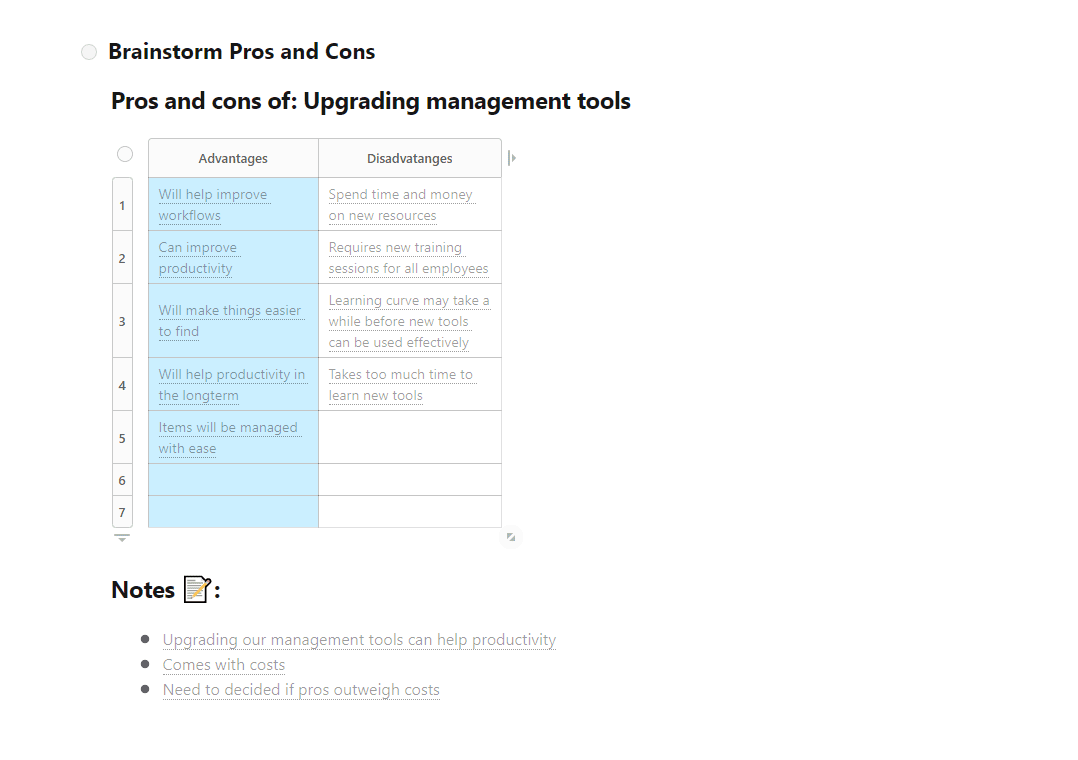Select row number 7 handle
The height and width of the screenshot is (760, 1078).
122,512
